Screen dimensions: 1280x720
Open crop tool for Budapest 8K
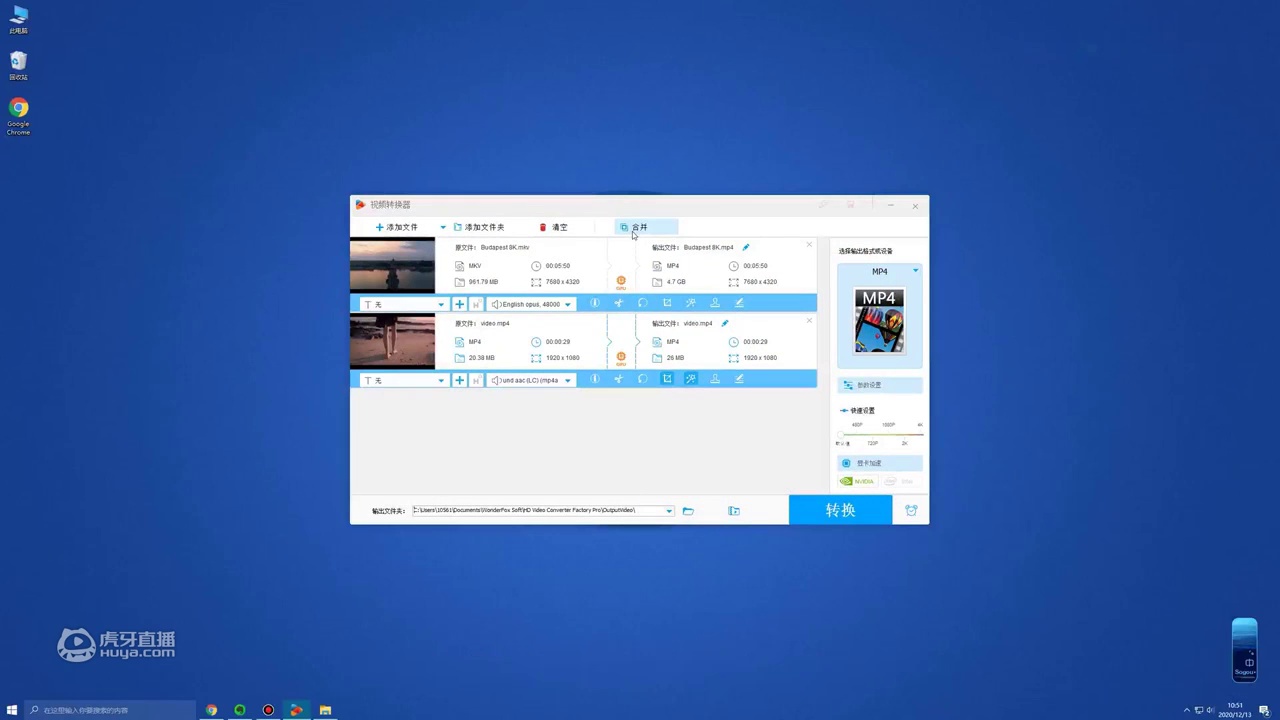coord(667,303)
